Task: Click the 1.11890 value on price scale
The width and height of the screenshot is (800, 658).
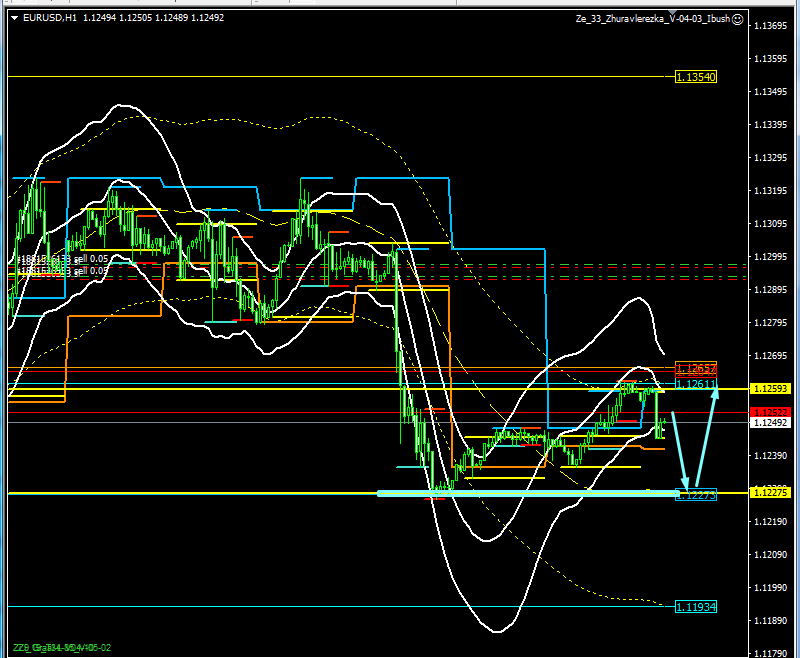Action: pos(770,621)
